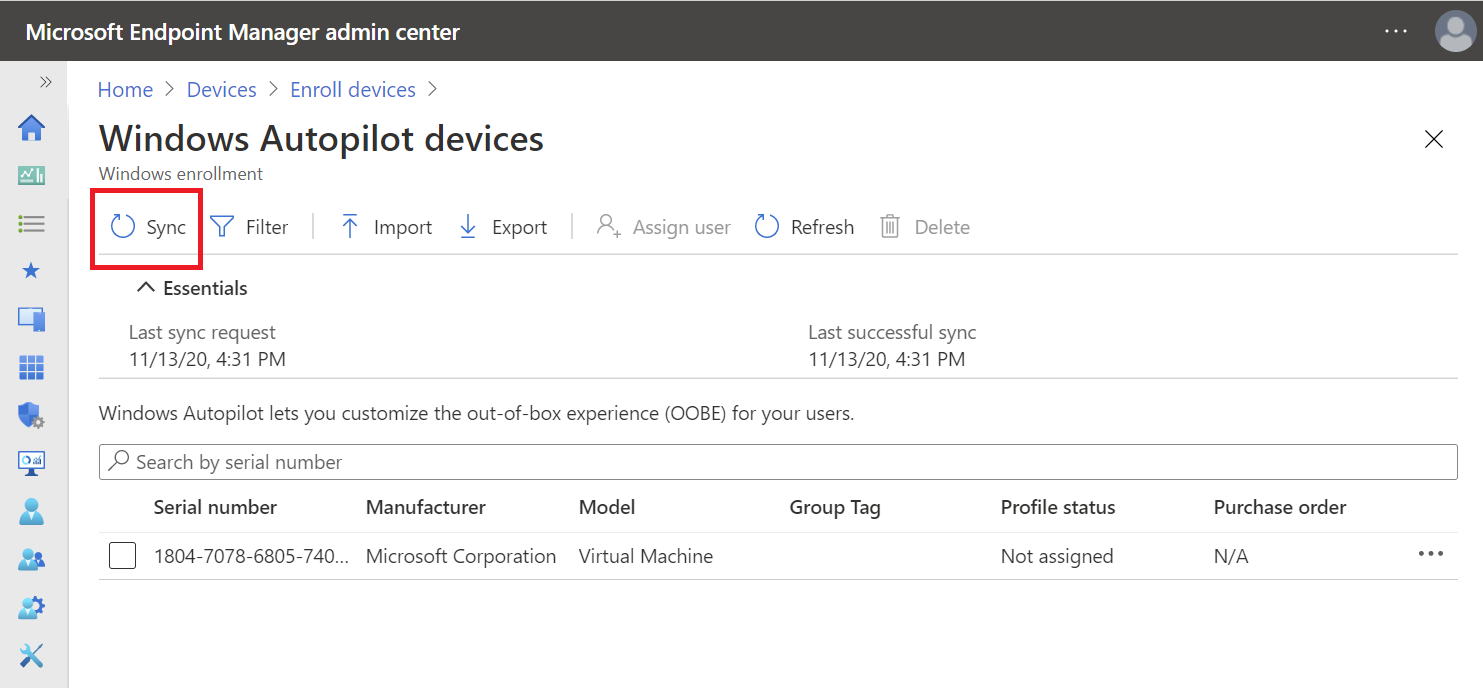This screenshot has height=688, width=1483.
Task: Click Import in the command bar
Action: (386, 227)
